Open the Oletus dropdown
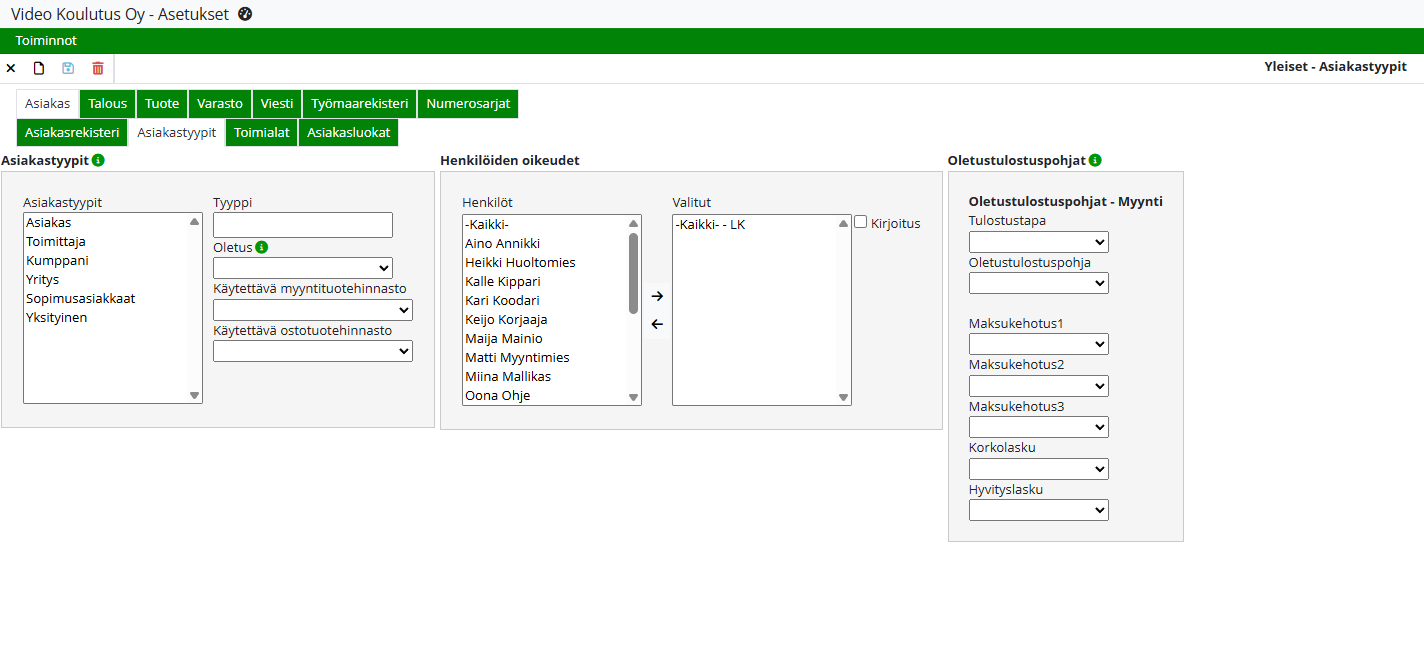Screen dimensions: 1424x657 [303, 268]
